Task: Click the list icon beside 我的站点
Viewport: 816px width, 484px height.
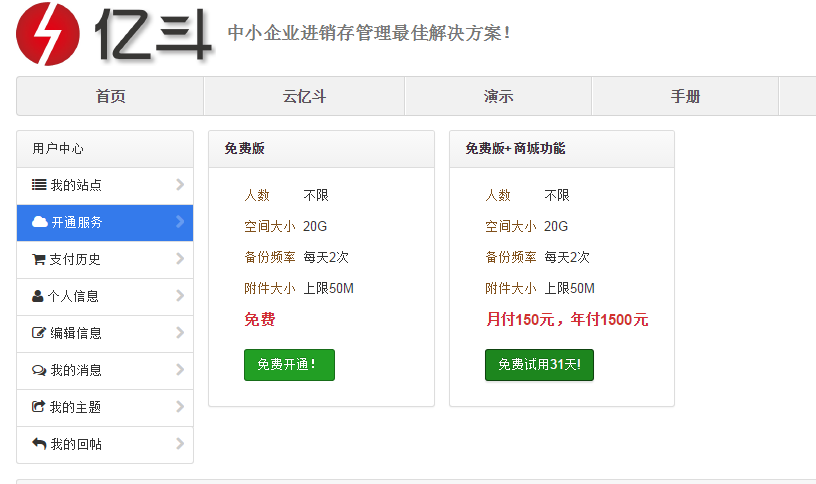Action: [39, 185]
